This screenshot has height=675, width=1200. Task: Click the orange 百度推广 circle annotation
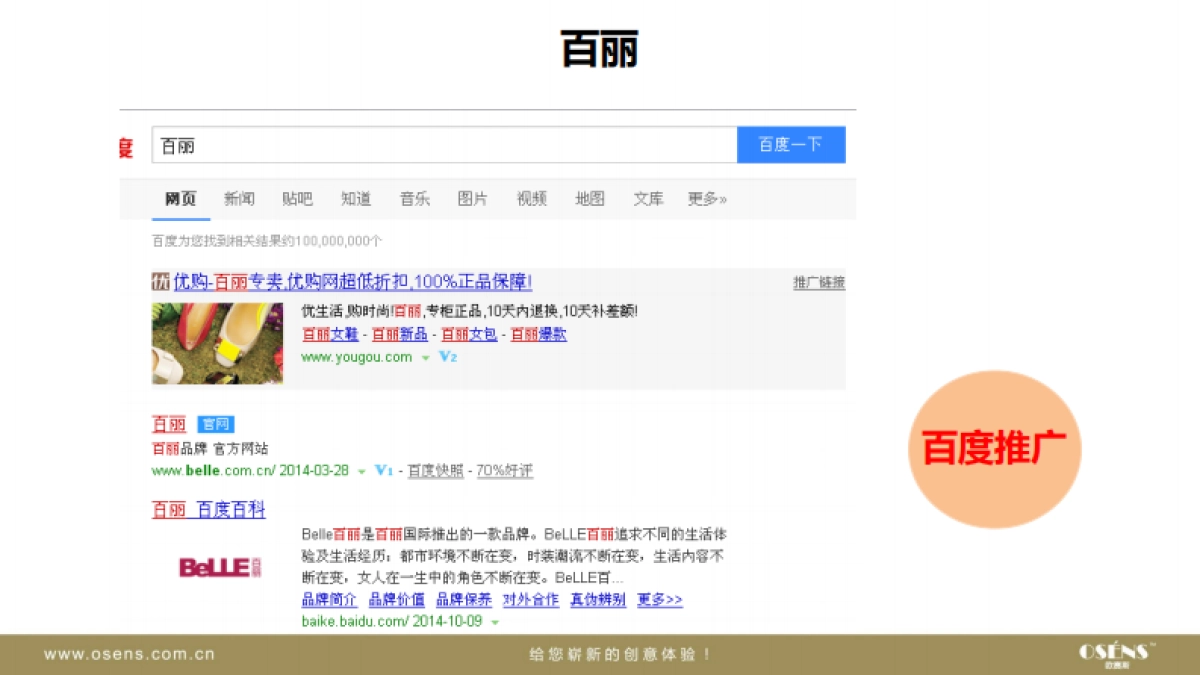pyautogui.click(x=995, y=448)
